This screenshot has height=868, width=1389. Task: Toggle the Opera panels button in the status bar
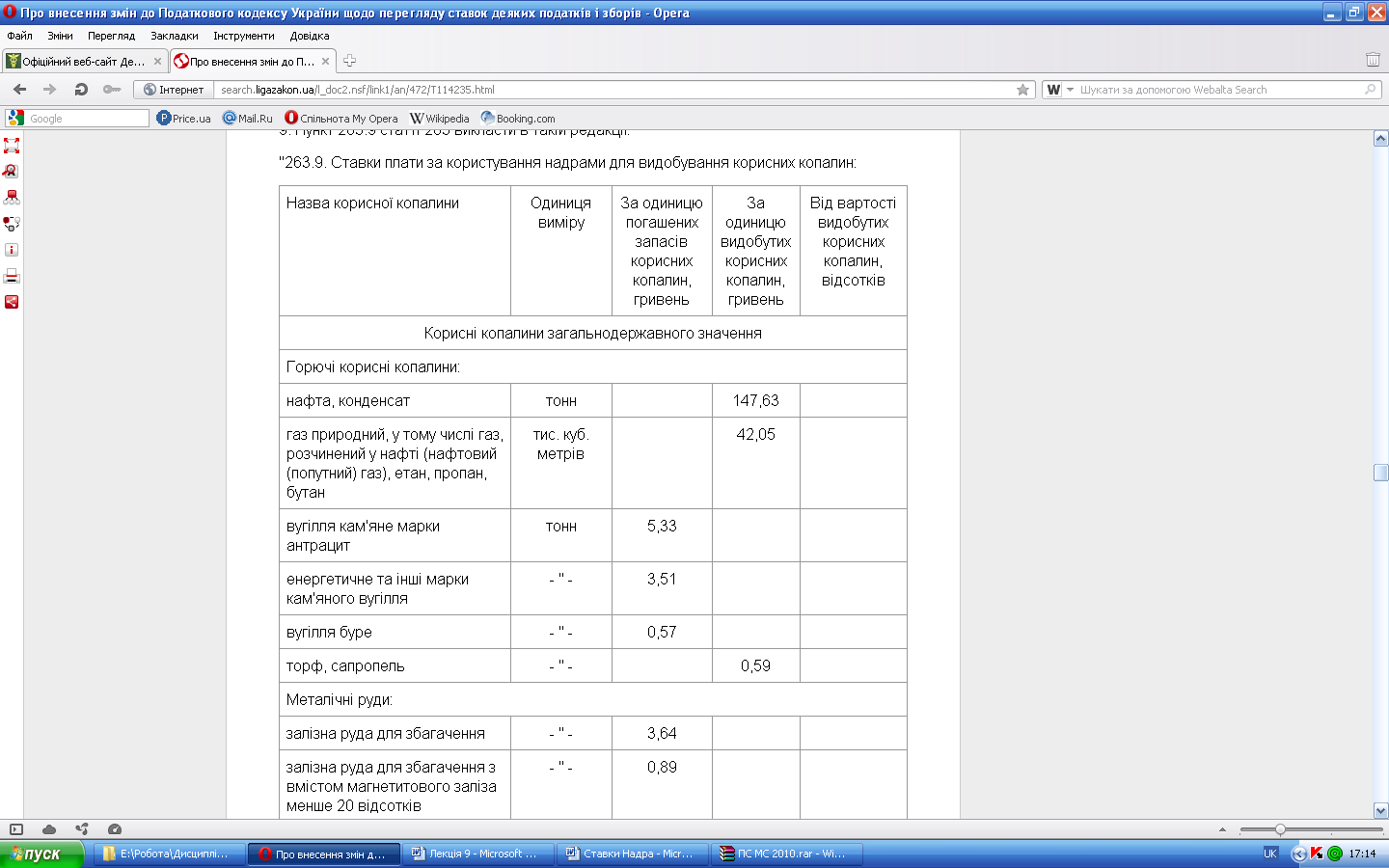point(16,829)
